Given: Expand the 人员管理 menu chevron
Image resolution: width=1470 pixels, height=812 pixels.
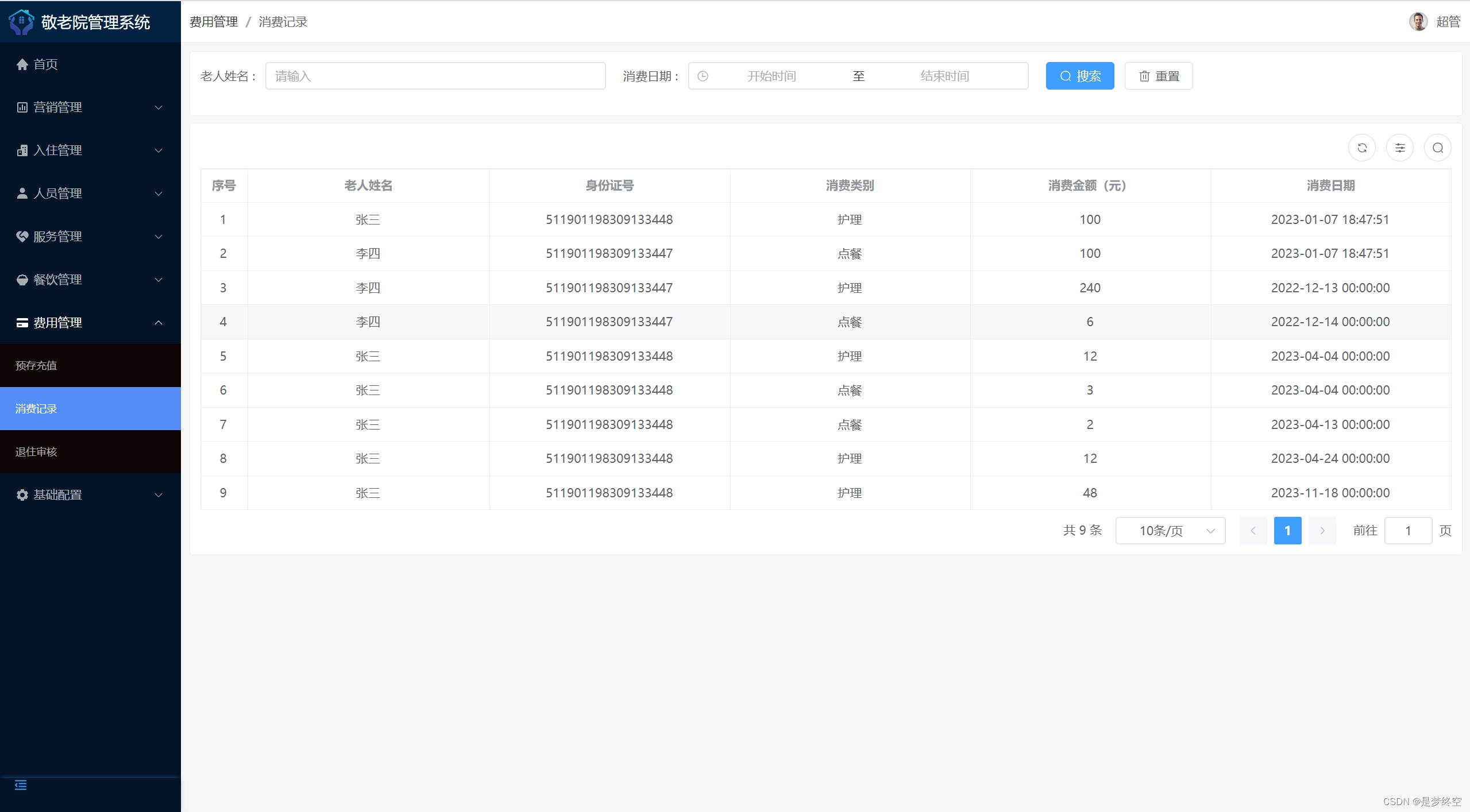Looking at the screenshot, I should tap(159, 194).
